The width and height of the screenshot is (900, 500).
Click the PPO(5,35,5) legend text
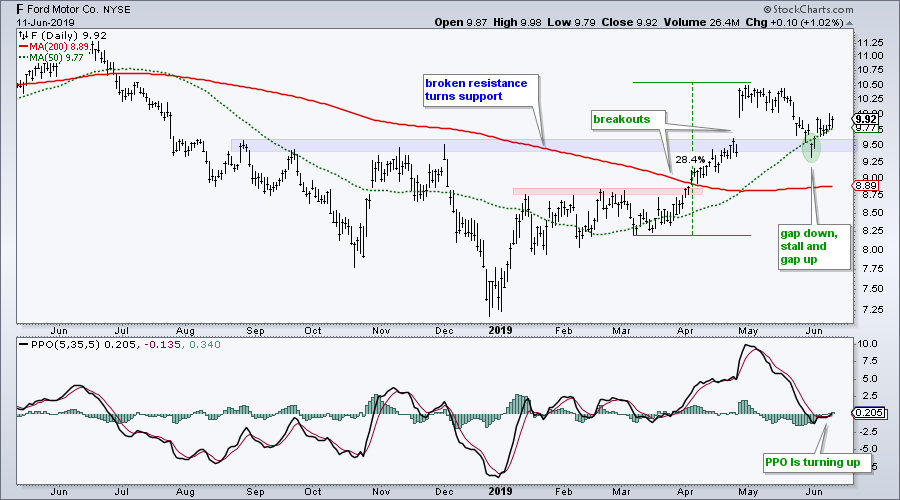coord(65,344)
